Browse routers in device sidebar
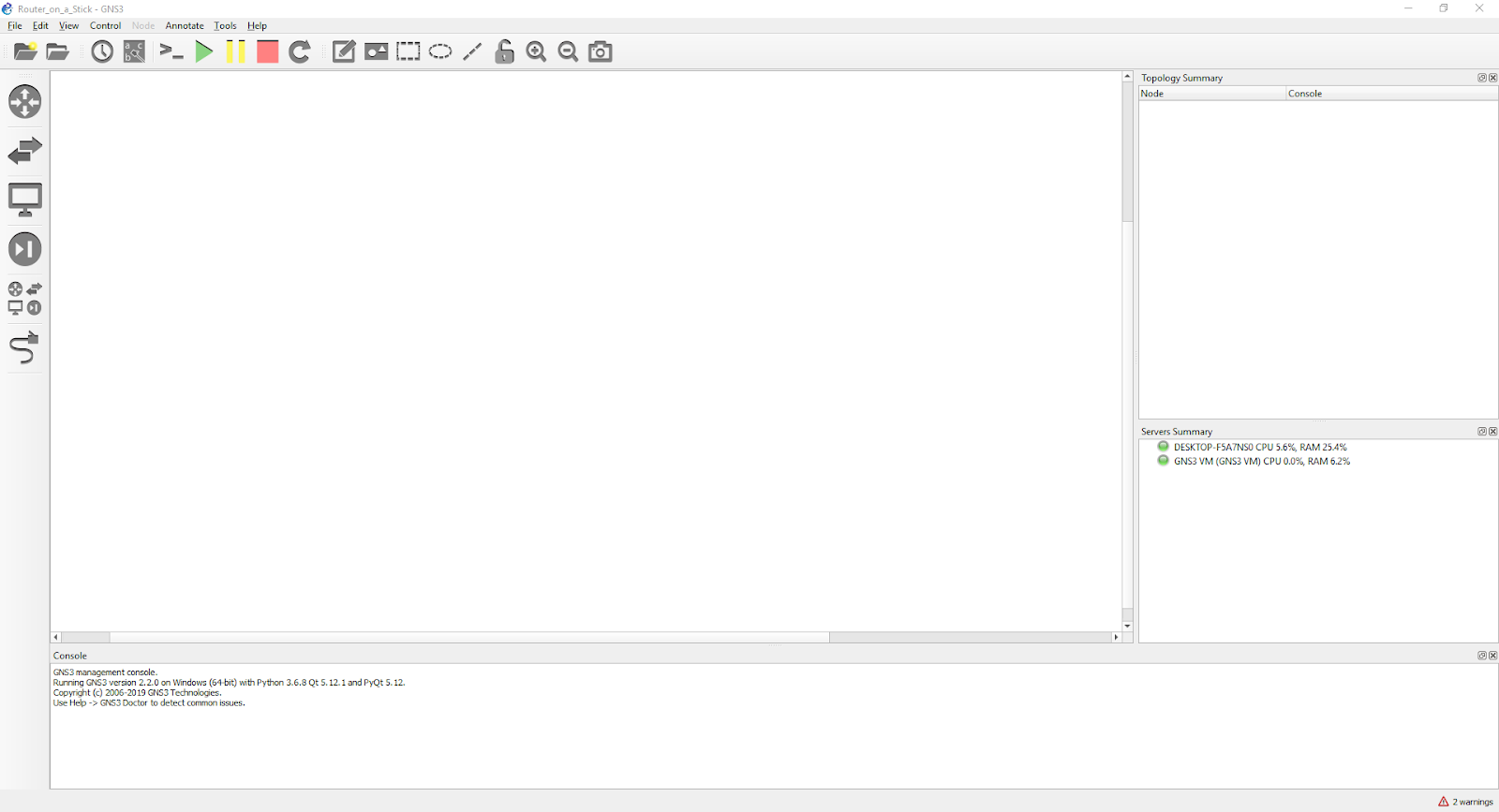1499x812 pixels. (25, 101)
